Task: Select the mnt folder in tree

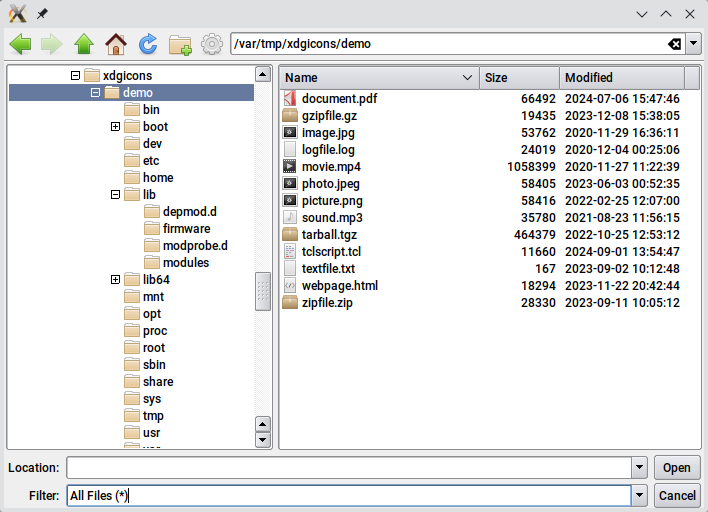Action: (144, 297)
